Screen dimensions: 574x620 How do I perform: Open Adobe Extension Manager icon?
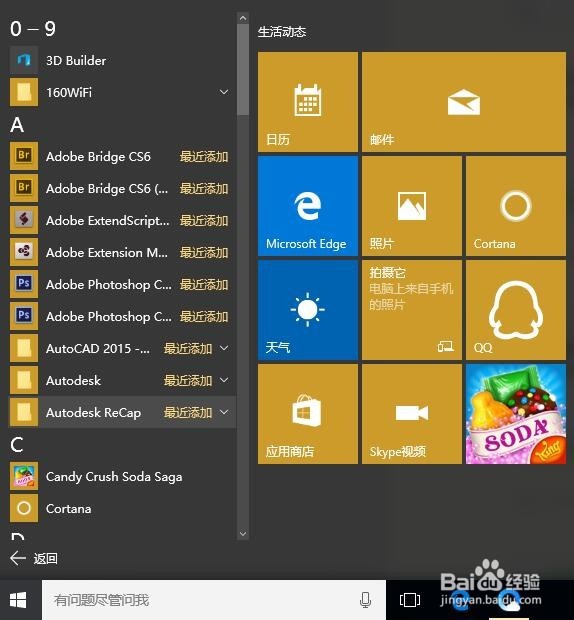[x=24, y=252]
